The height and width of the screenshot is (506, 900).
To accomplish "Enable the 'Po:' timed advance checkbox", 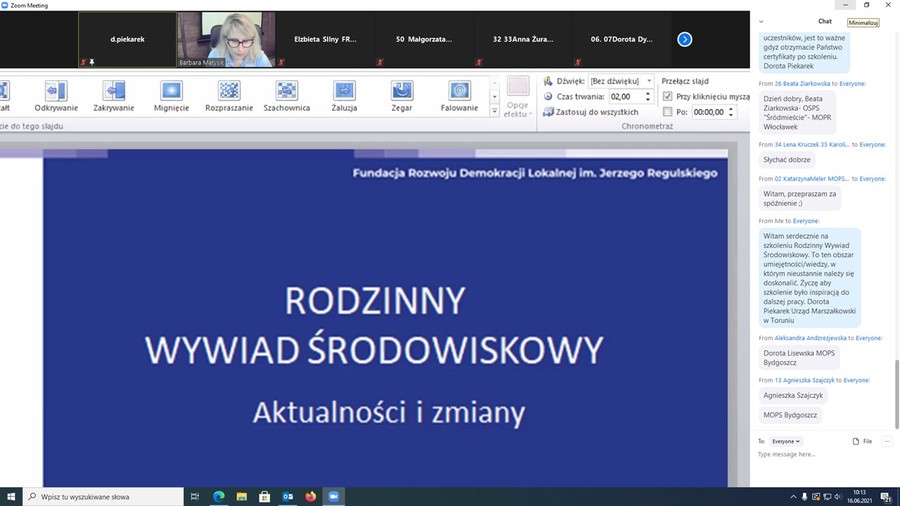I will pos(668,112).
